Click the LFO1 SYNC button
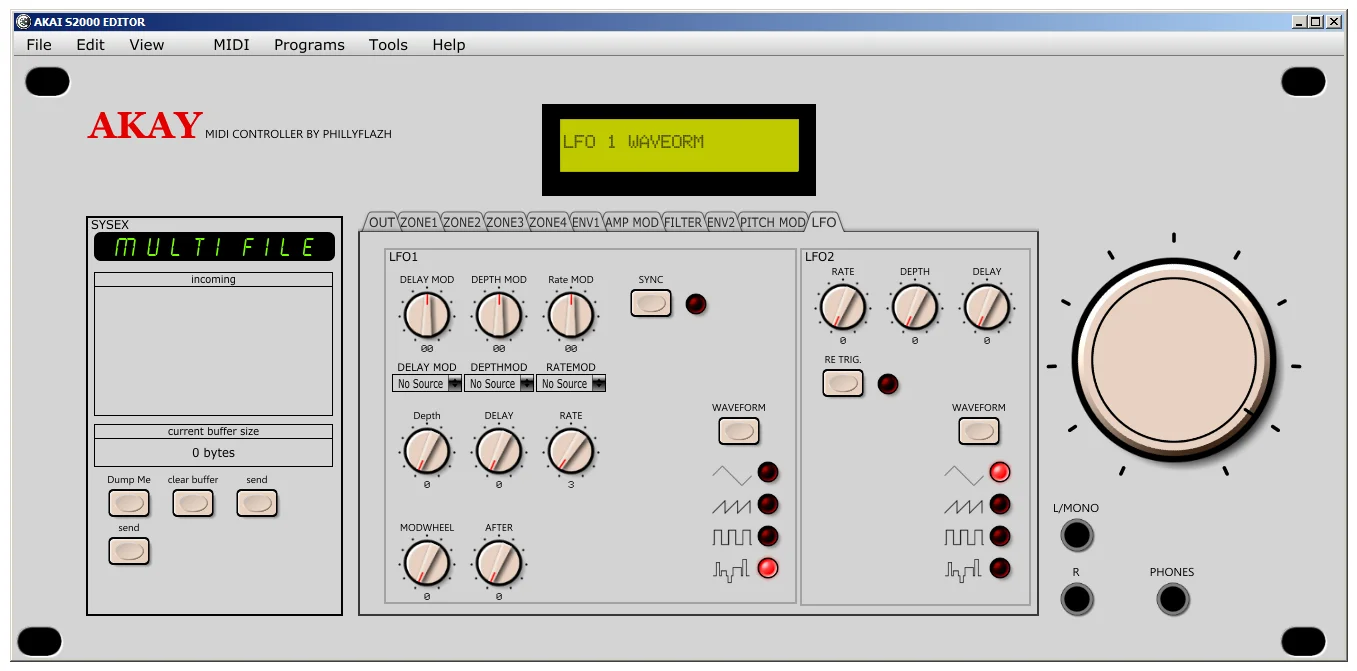This screenshot has width=1357, height=671. [651, 303]
